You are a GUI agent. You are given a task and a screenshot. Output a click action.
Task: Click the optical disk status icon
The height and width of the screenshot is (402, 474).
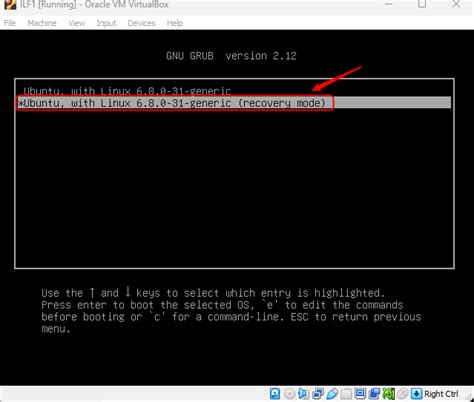289,394
